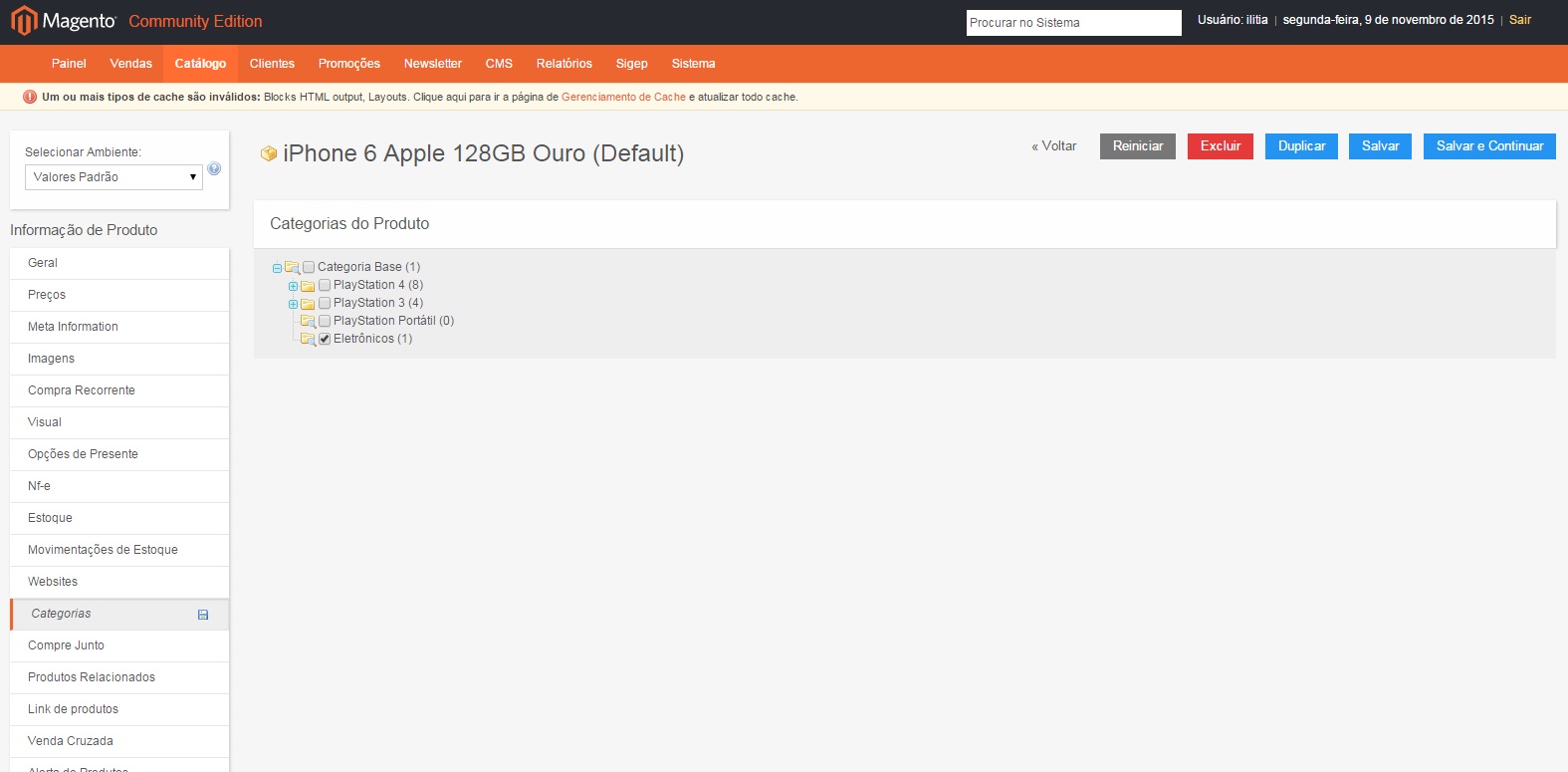Viewport: 1568px width, 772px height.
Task: Open the Clientes menu
Action: coord(272,64)
